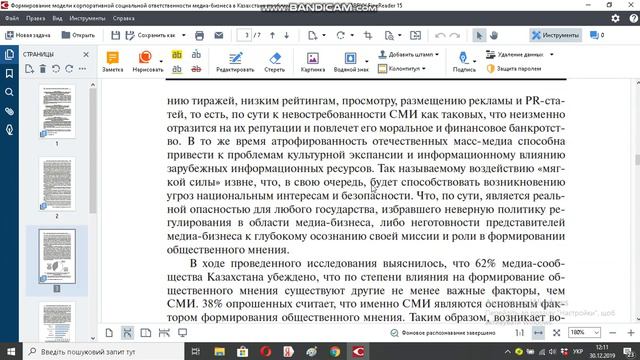Close the Страницы panel
Viewport: 640px width, 360px height.
(86, 54)
